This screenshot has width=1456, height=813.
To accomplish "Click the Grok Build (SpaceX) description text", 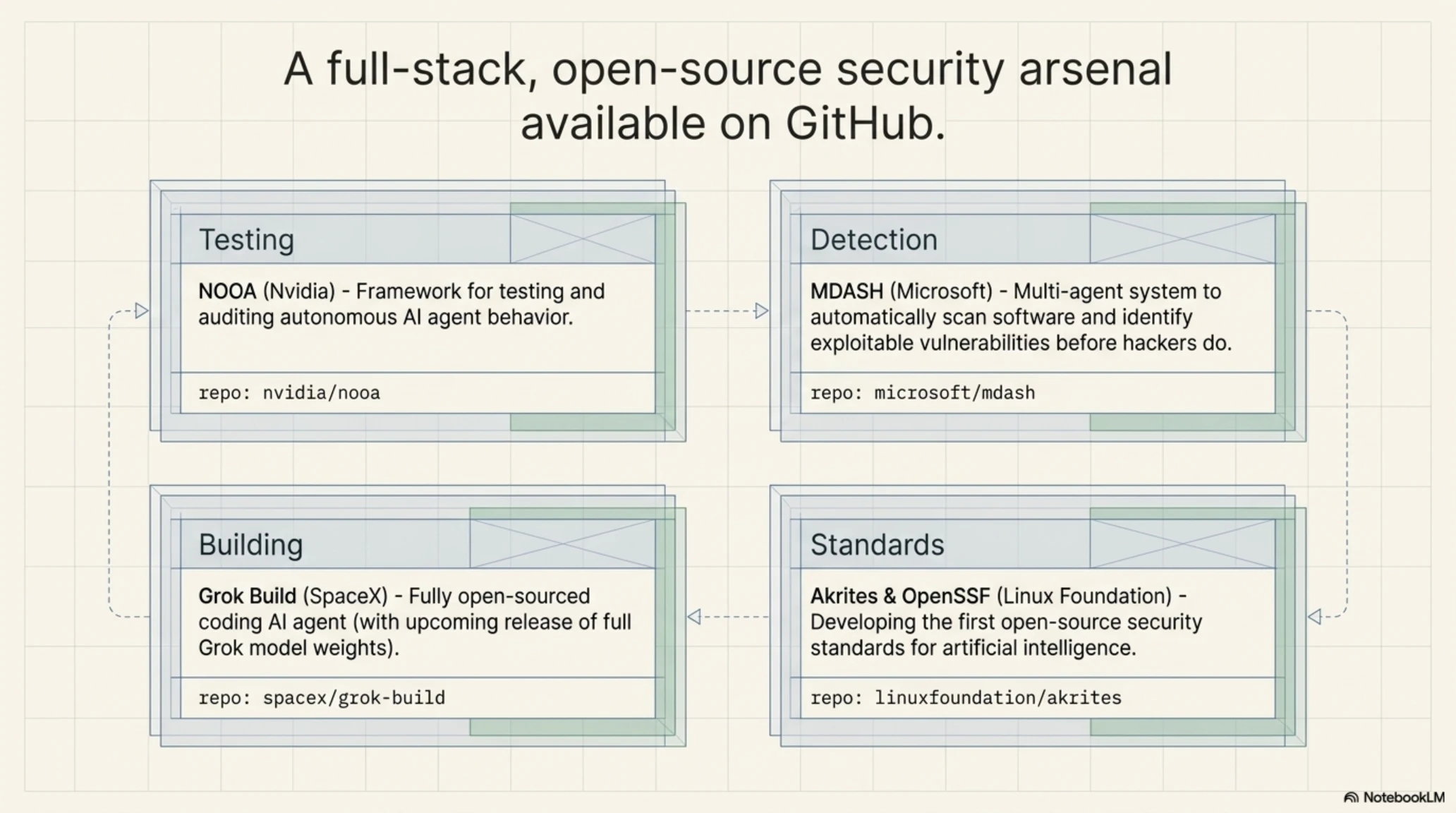I will (415, 622).
